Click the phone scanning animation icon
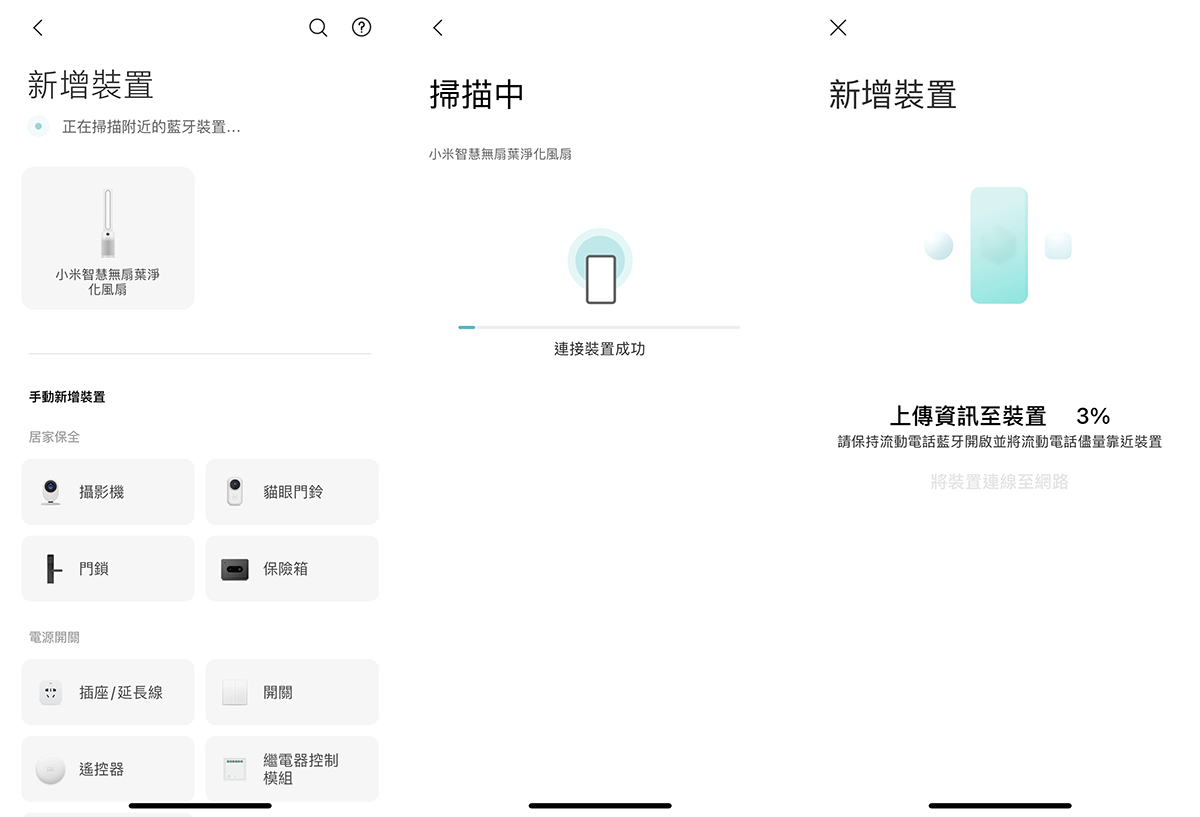 [x=600, y=266]
